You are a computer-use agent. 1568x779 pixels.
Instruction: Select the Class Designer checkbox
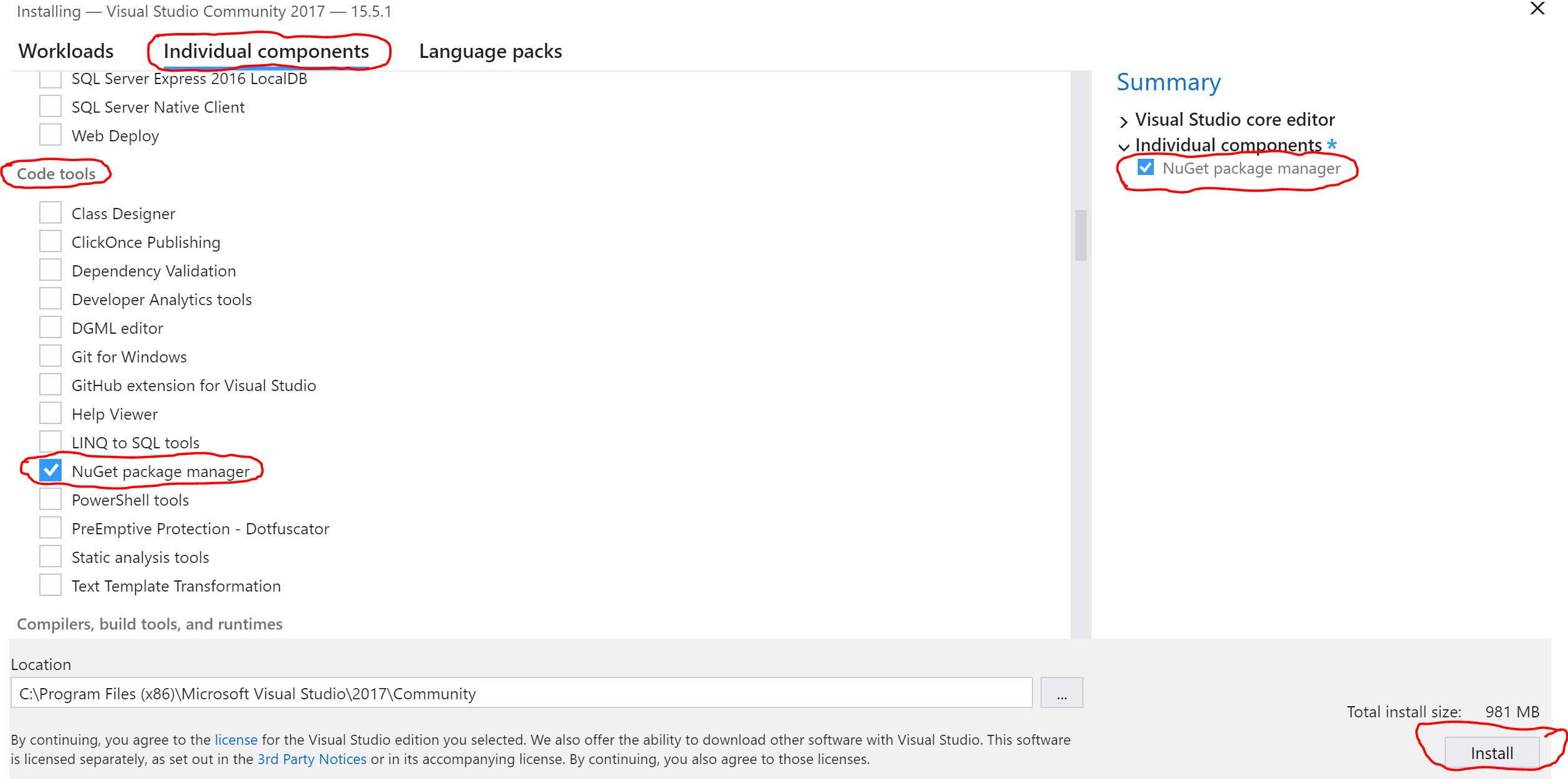(50, 213)
